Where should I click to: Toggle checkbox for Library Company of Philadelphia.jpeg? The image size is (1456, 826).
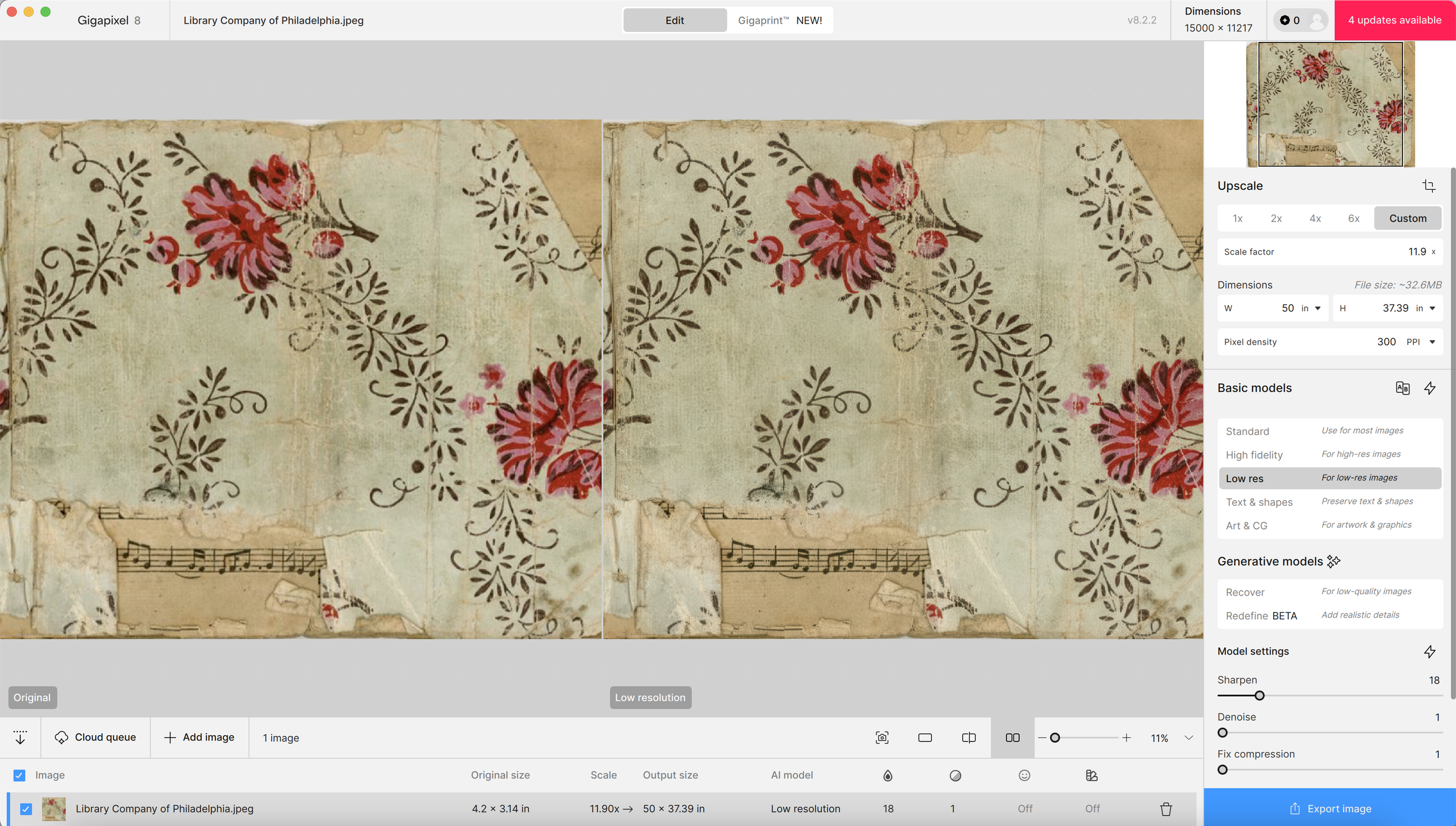pos(26,809)
